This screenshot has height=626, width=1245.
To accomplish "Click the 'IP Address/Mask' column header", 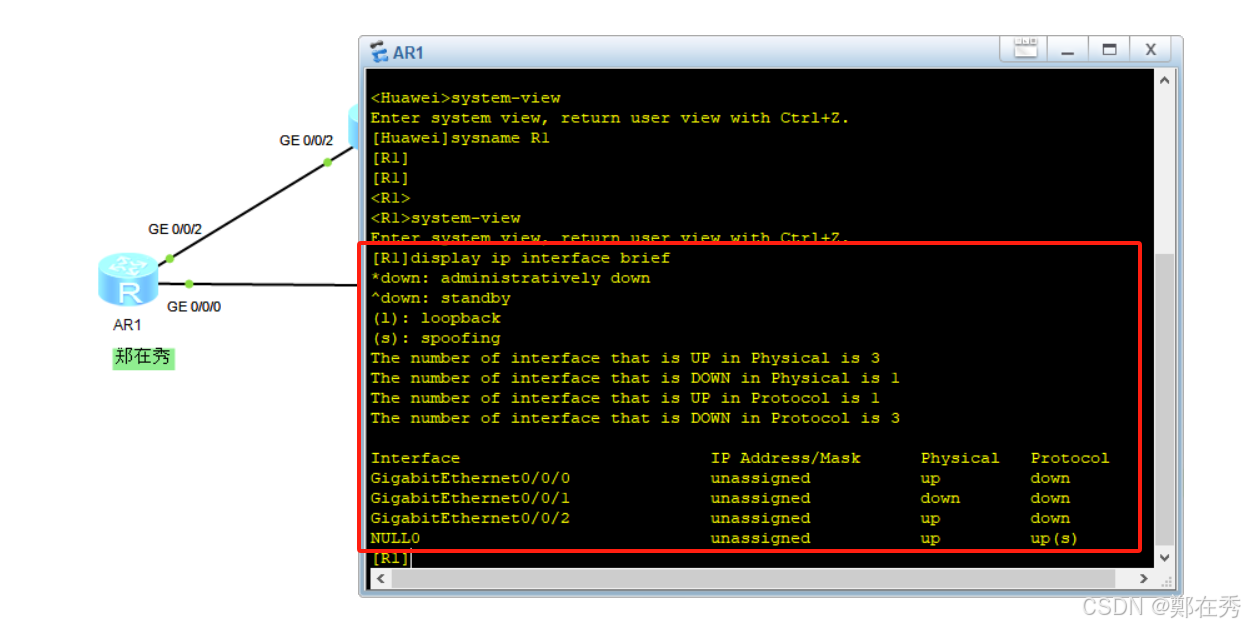I will pyautogui.click(x=785, y=458).
